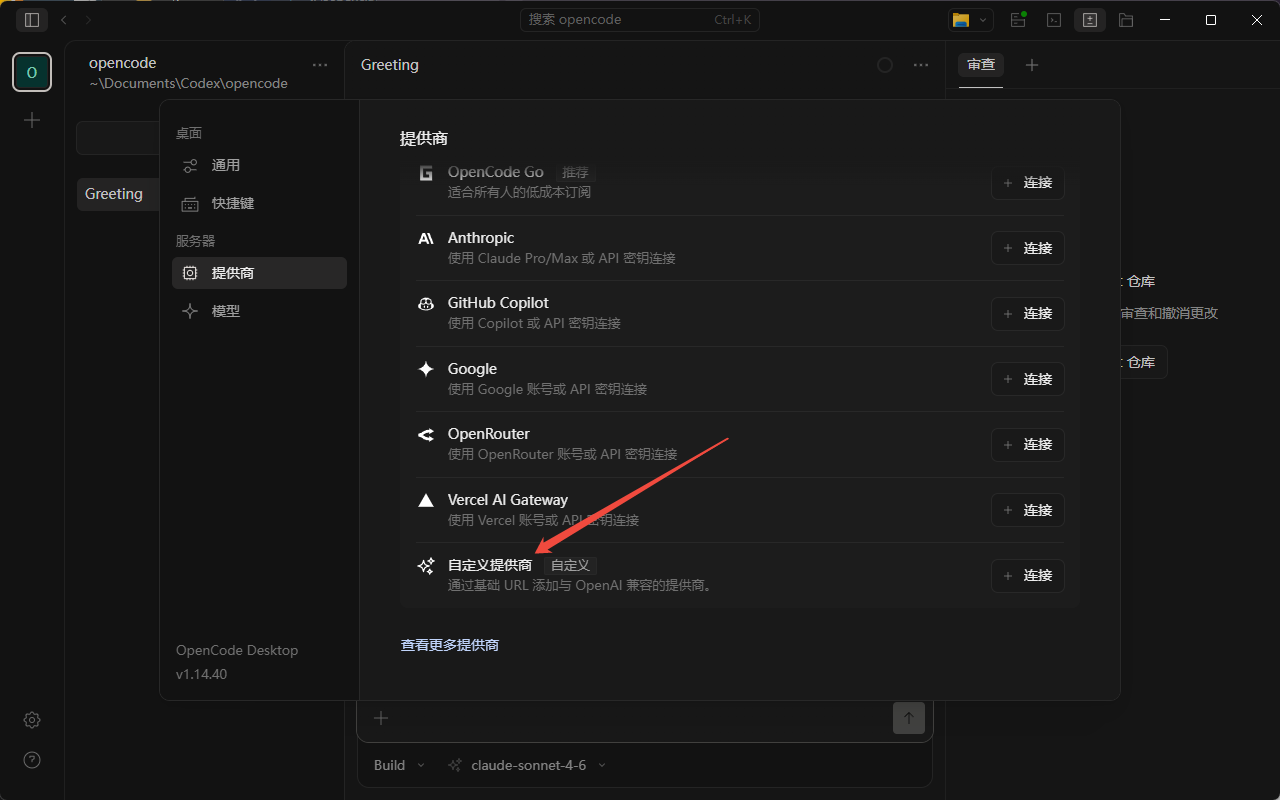Open the help question mark icon
1280x800 pixels.
[32, 760]
